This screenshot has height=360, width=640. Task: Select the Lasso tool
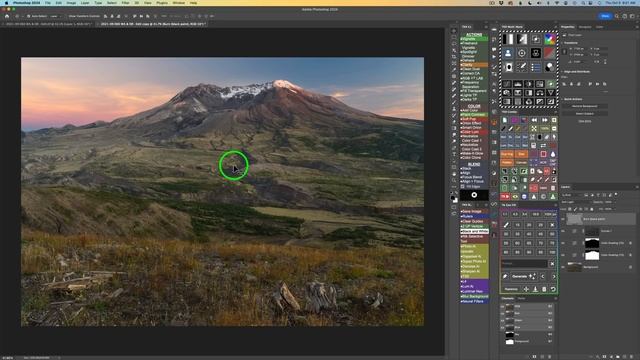(x=454, y=44)
